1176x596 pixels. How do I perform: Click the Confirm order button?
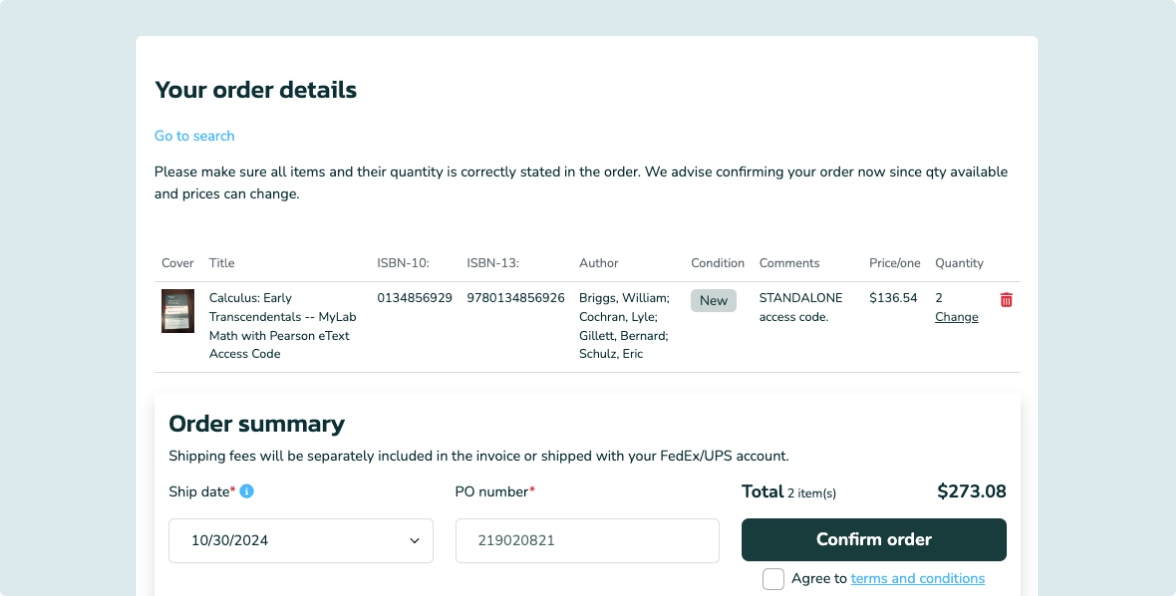[x=874, y=540]
